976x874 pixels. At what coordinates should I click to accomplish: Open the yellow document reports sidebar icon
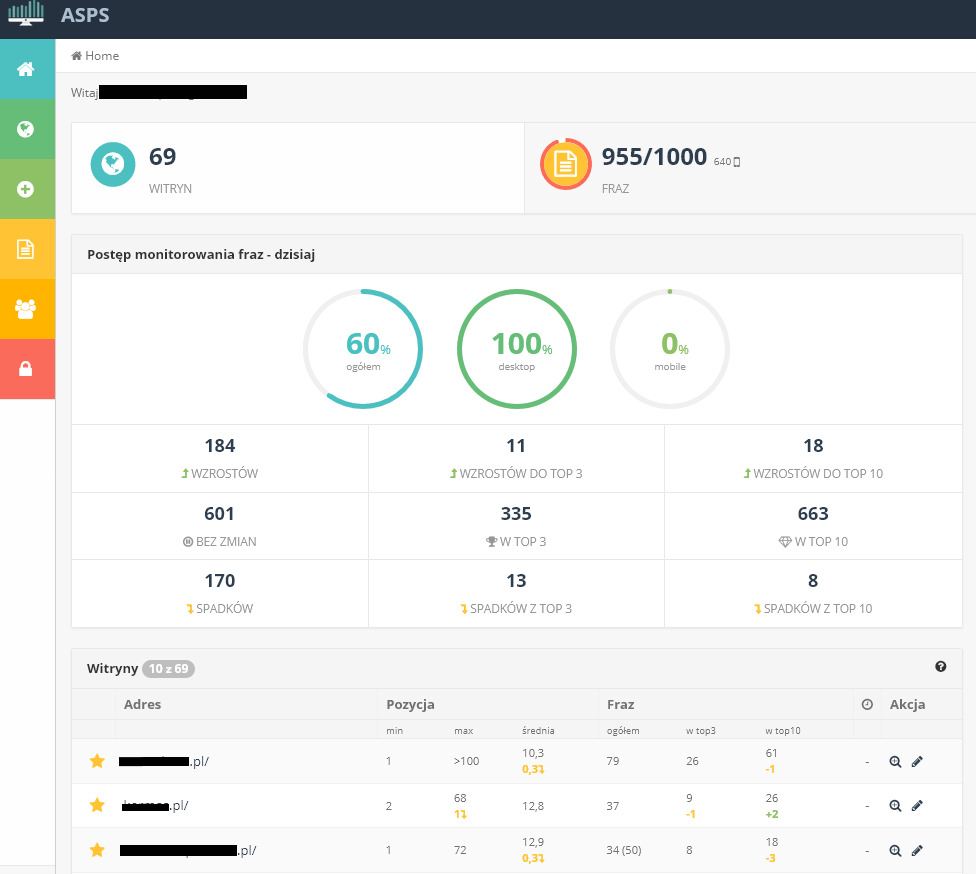tap(26, 249)
